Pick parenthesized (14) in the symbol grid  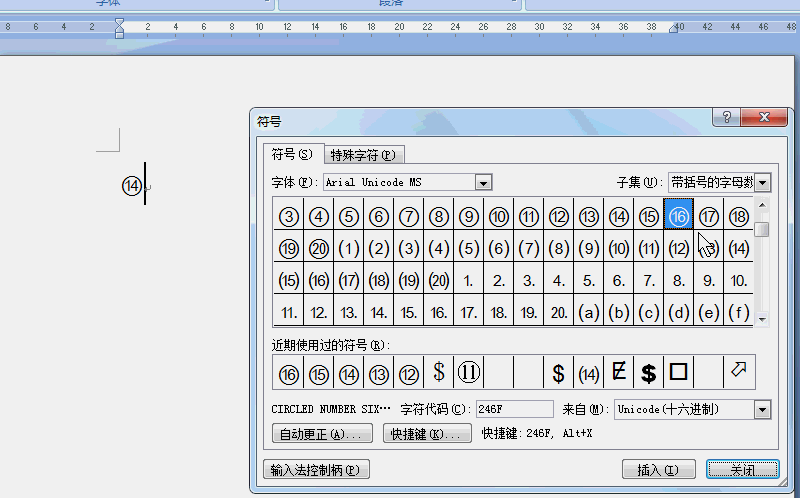[x=739, y=249]
